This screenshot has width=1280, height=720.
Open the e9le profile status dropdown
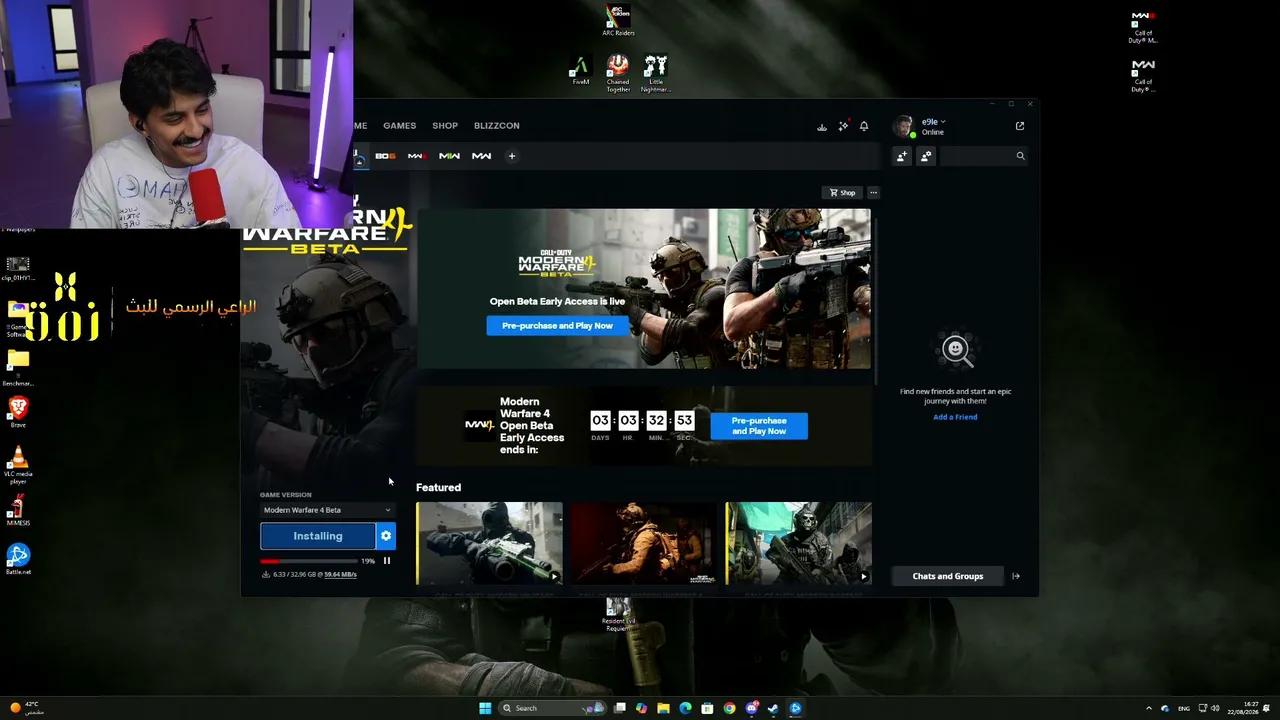tap(933, 122)
